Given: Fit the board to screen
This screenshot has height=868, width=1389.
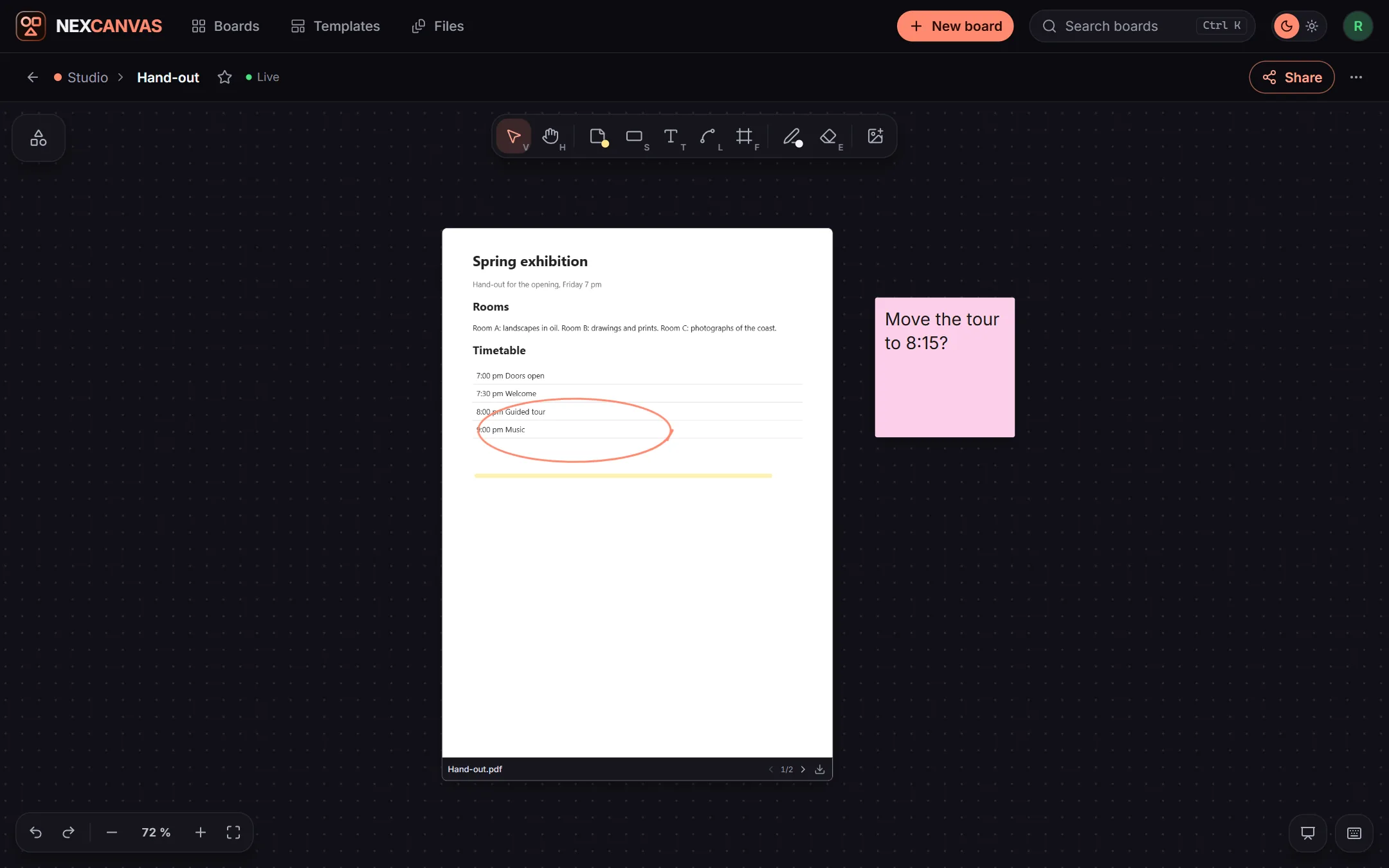Looking at the screenshot, I should (233, 833).
